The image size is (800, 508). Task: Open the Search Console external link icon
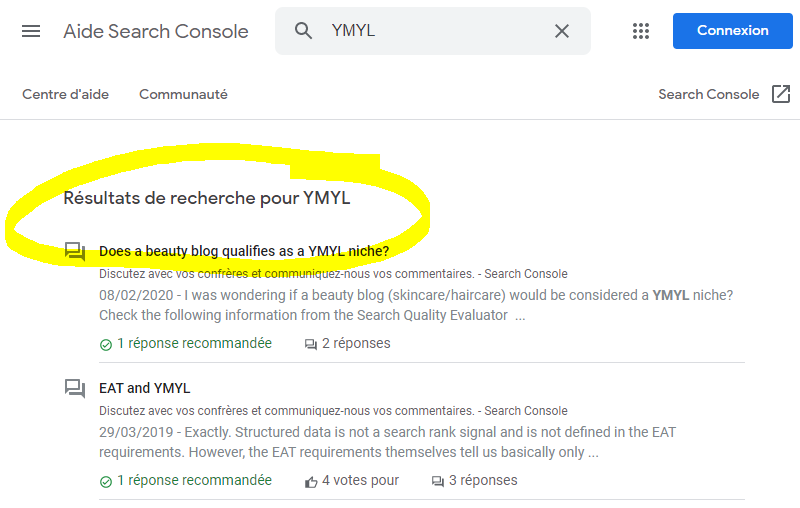781,94
